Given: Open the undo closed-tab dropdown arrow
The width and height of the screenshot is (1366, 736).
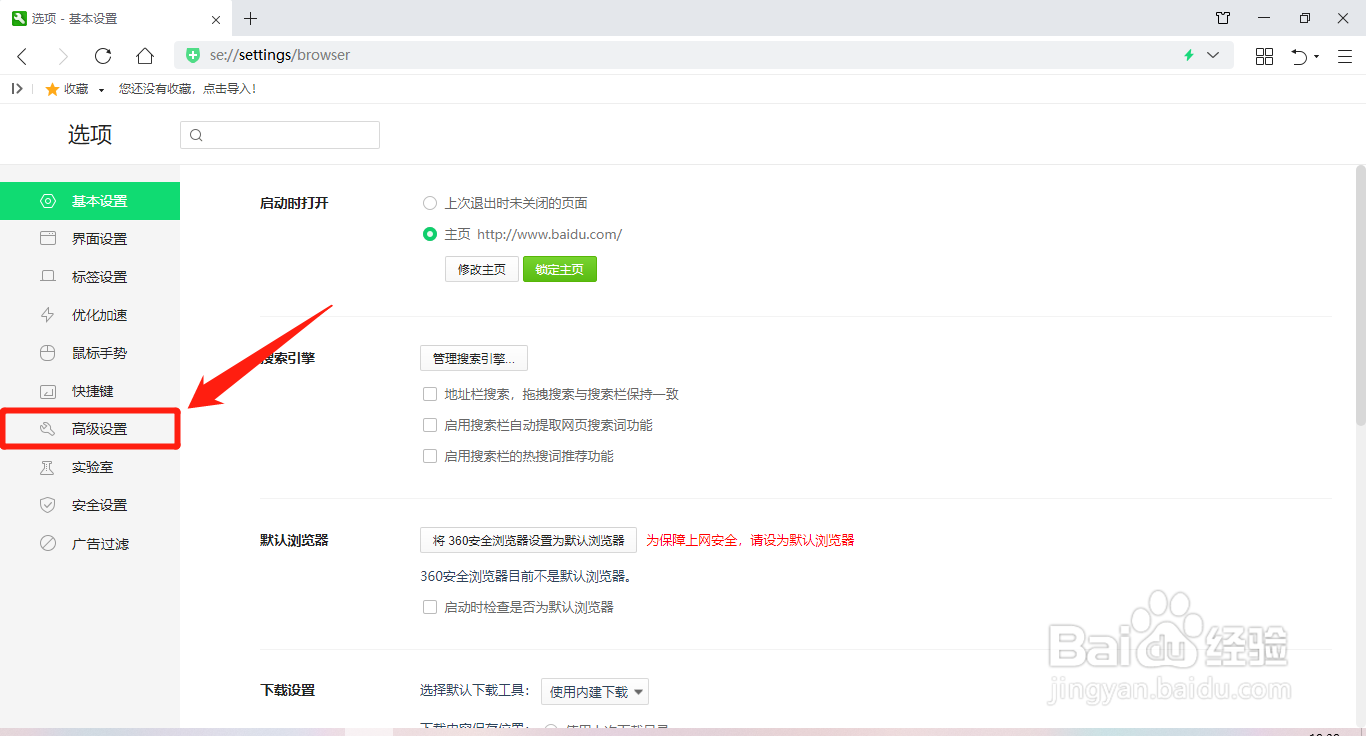Looking at the screenshot, I should pos(1317,57).
